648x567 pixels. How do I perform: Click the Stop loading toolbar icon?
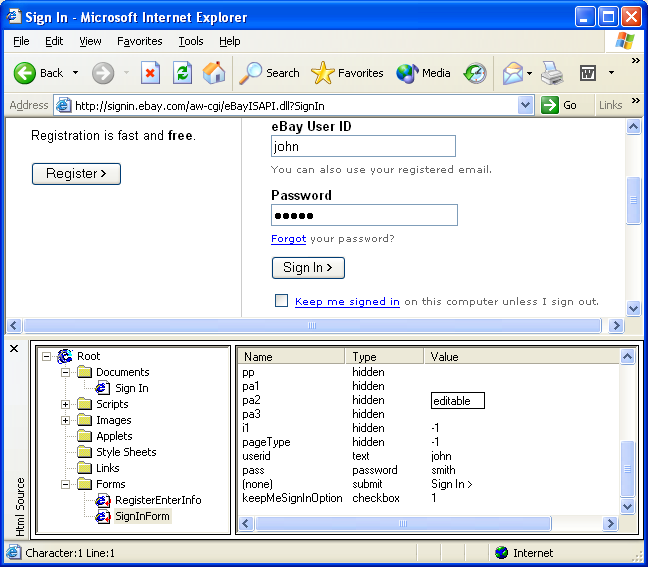pyautogui.click(x=150, y=73)
